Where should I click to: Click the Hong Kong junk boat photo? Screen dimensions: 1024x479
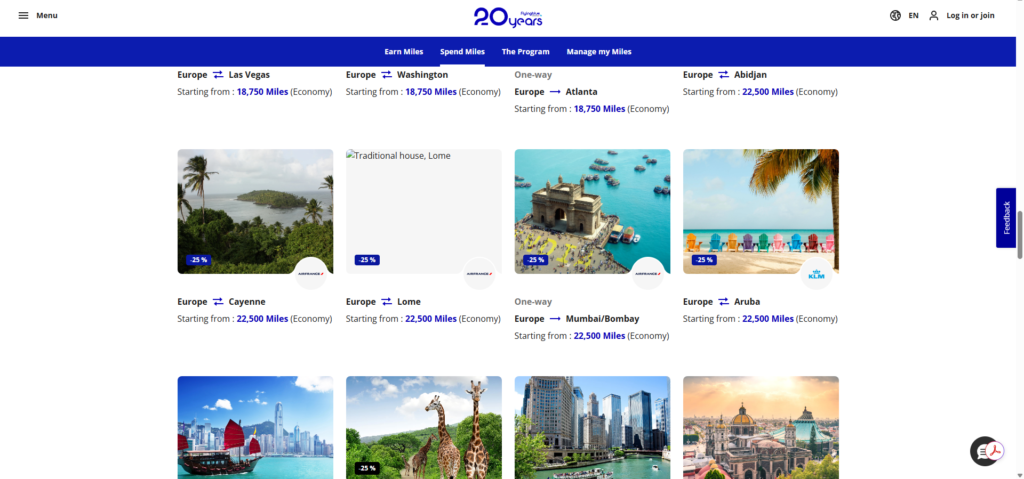click(255, 427)
